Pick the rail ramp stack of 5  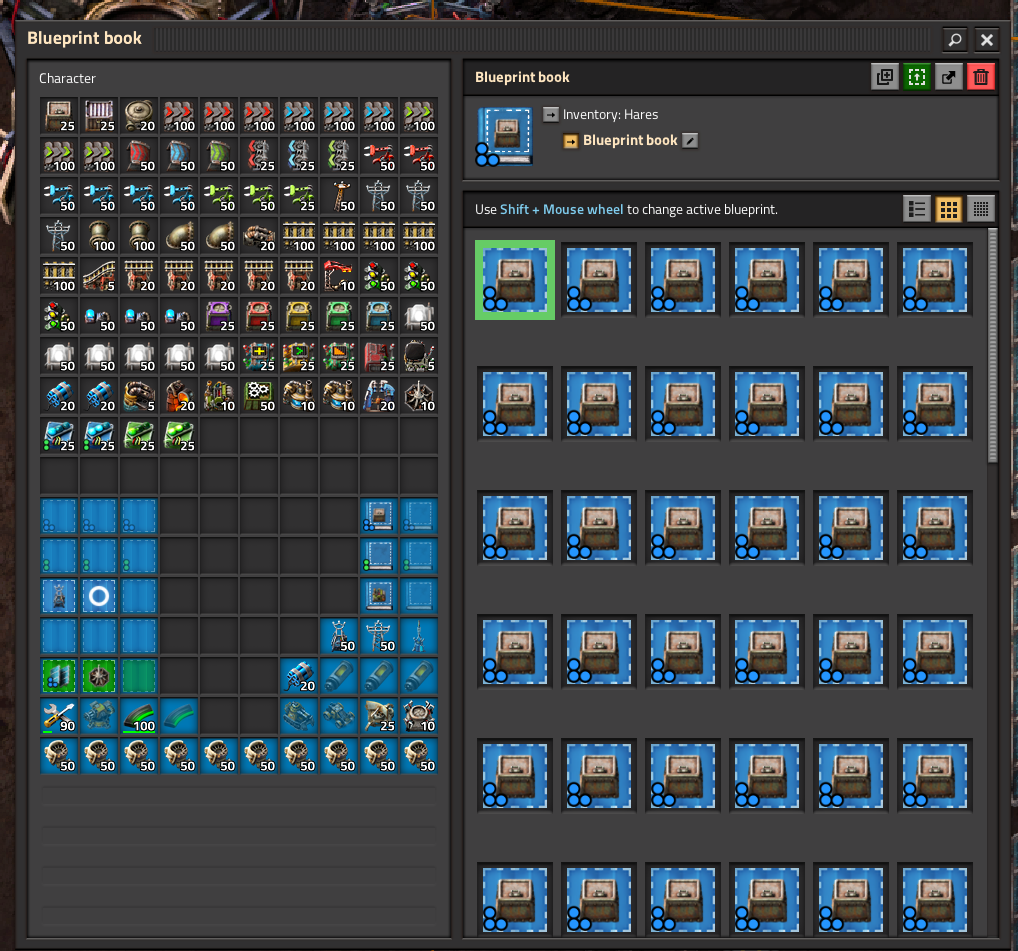pyautogui.click(x=99, y=277)
